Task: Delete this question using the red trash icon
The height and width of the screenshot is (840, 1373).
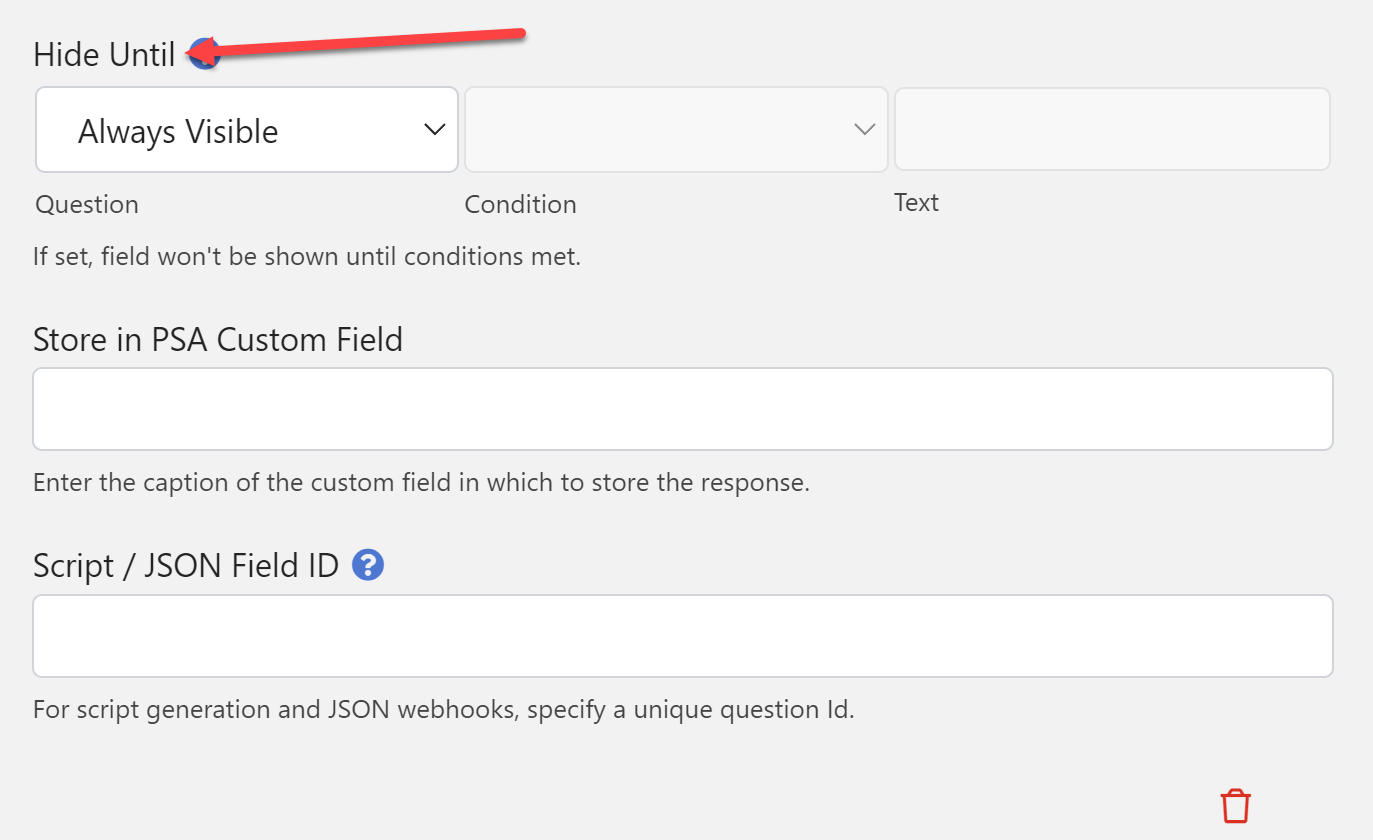Action: (1236, 805)
